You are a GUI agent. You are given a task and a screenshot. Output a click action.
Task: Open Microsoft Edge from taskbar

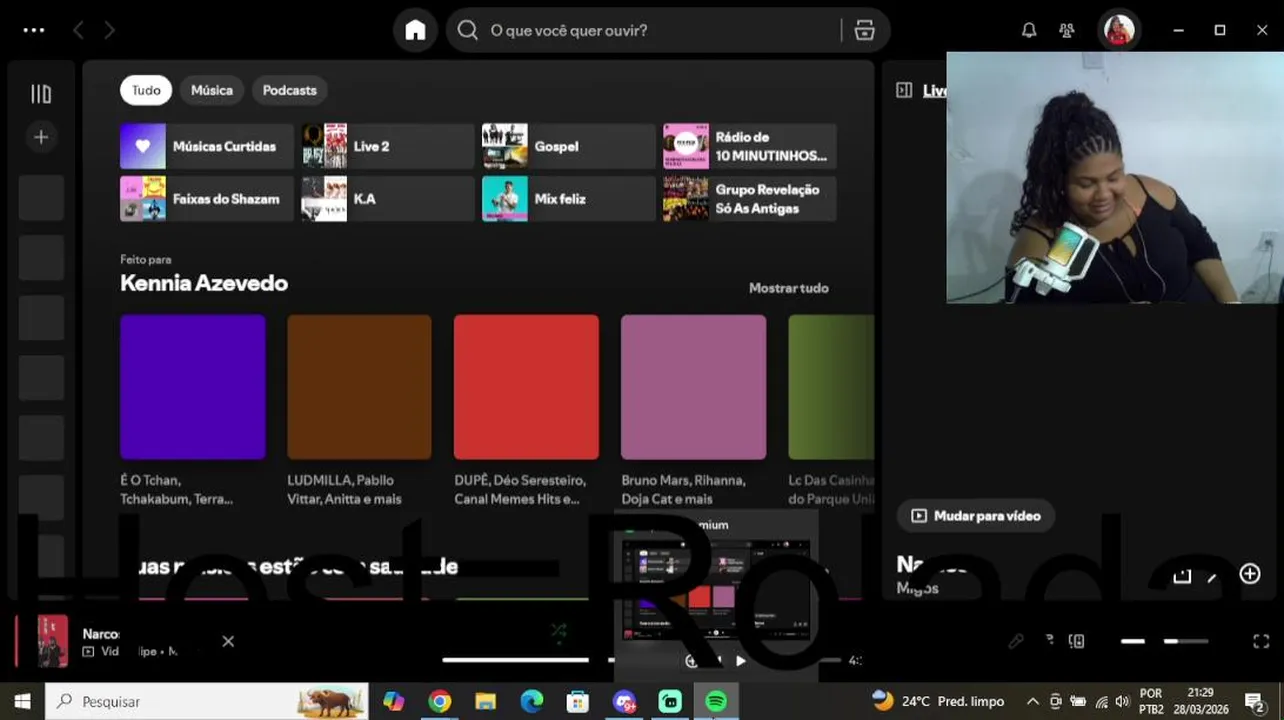(x=532, y=701)
